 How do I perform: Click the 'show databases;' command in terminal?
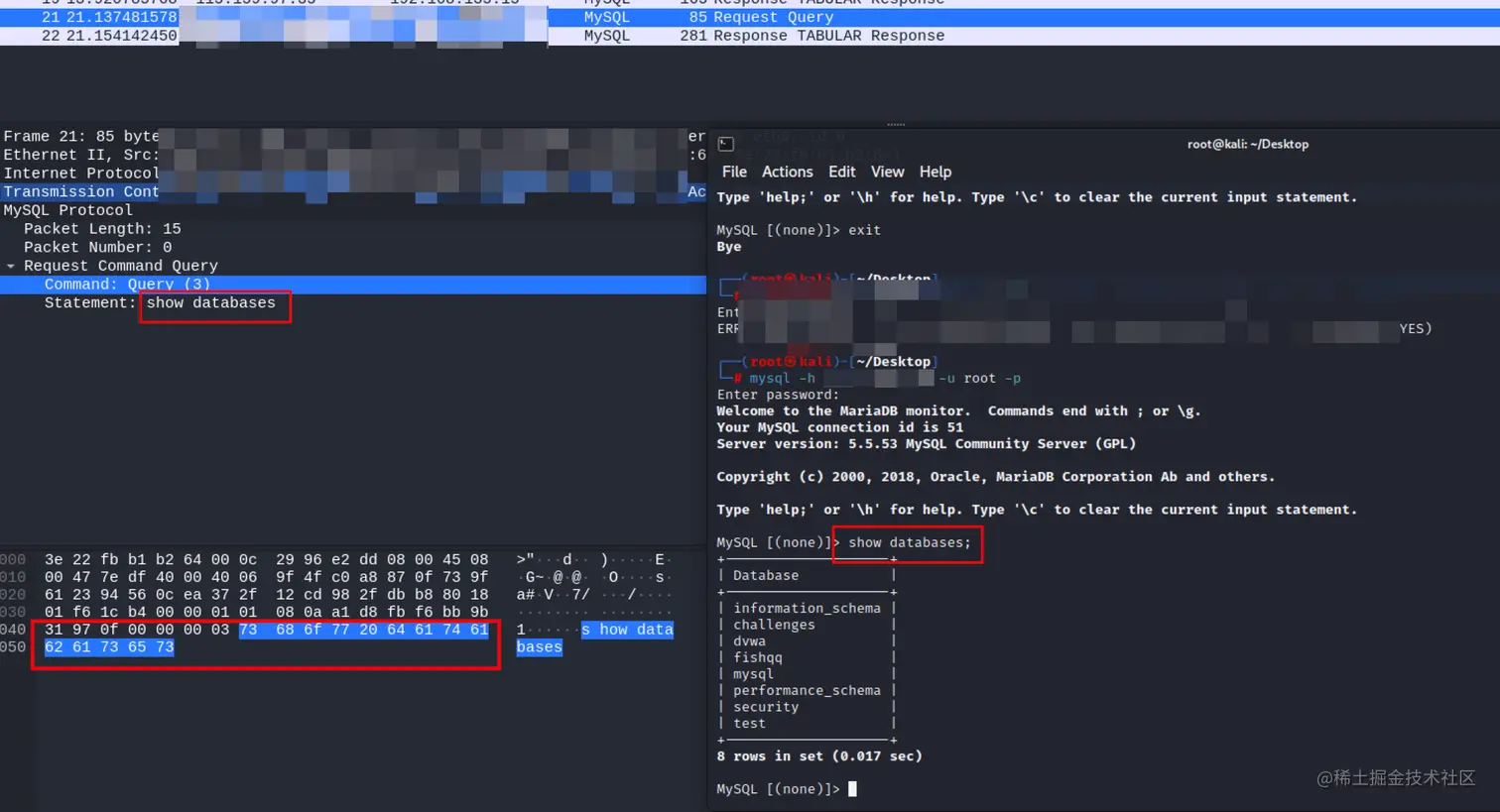click(x=910, y=542)
